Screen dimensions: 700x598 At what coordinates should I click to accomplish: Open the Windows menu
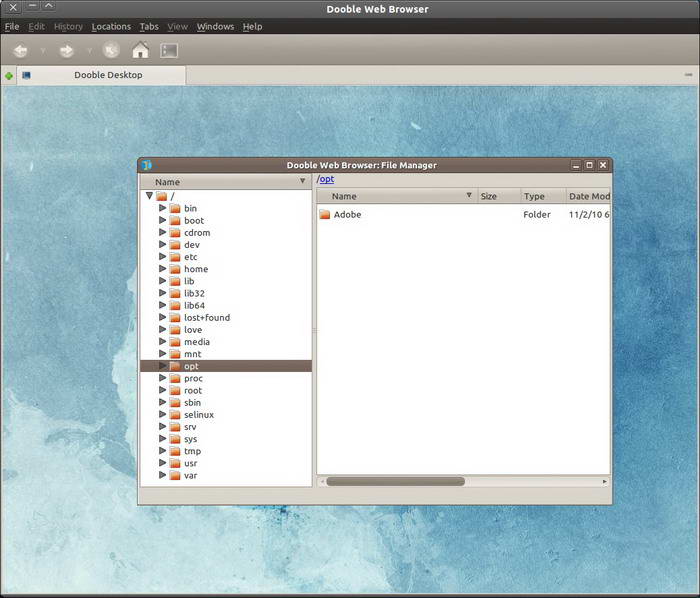215,27
